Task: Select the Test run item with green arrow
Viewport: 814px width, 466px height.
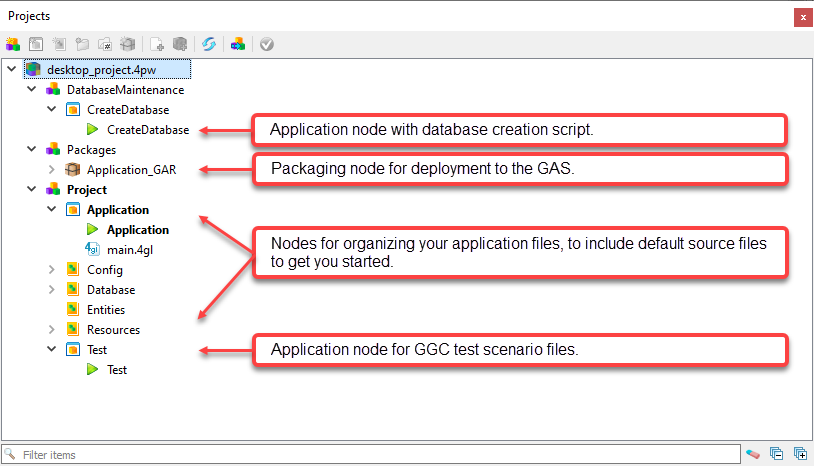Action: coord(116,370)
